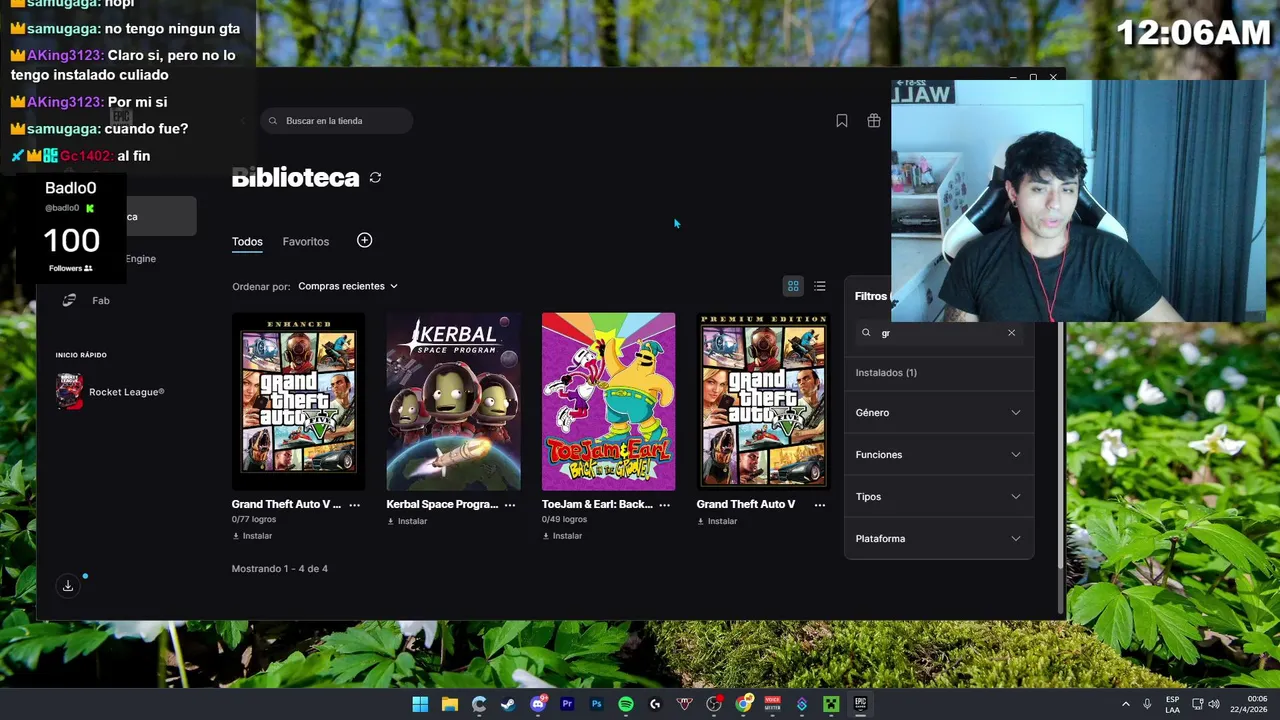Expand the Tipos filter
1280x720 pixels.
point(938,496)
